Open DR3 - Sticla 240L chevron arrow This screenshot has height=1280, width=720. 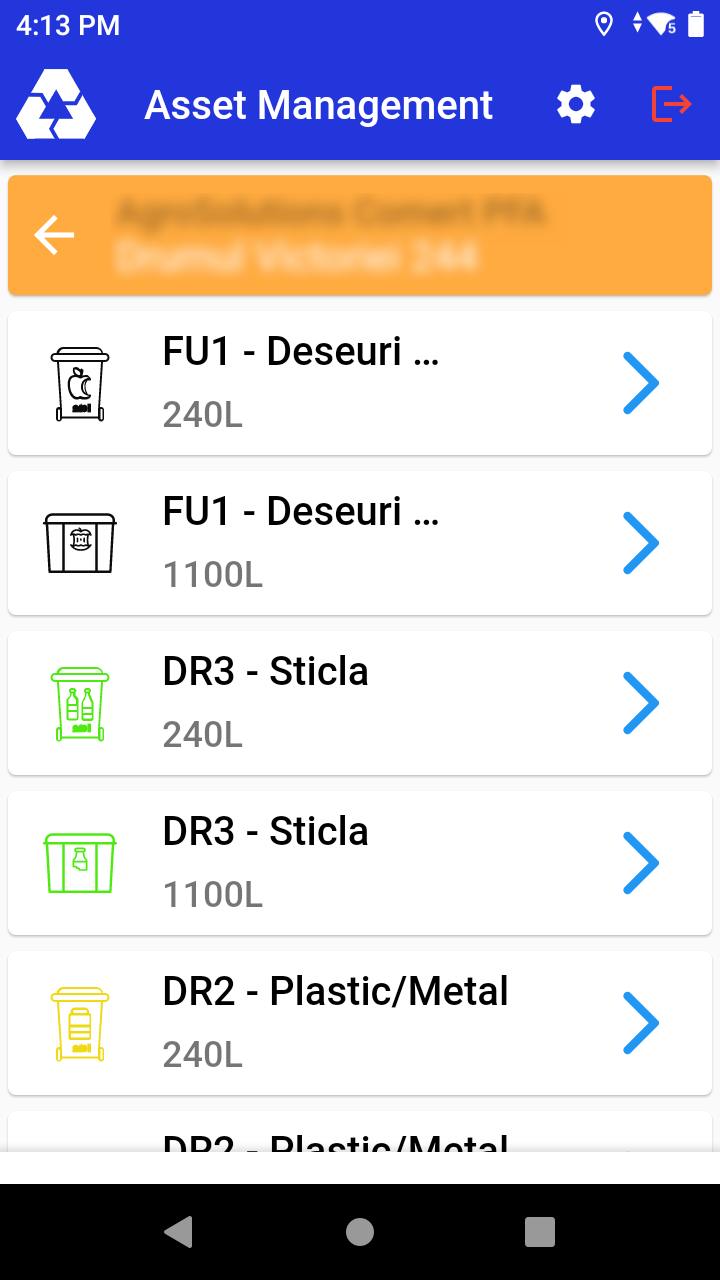tap(640, 703)
